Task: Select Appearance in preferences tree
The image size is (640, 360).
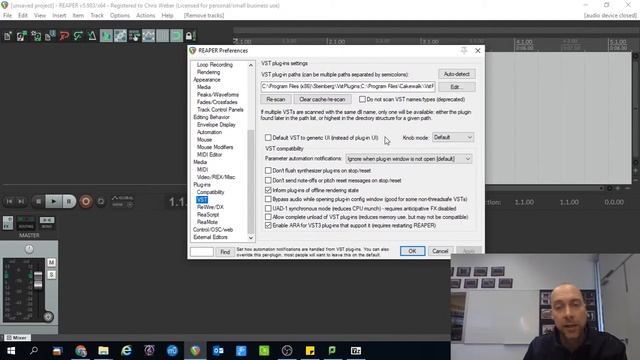Action: tap(207, 80)
